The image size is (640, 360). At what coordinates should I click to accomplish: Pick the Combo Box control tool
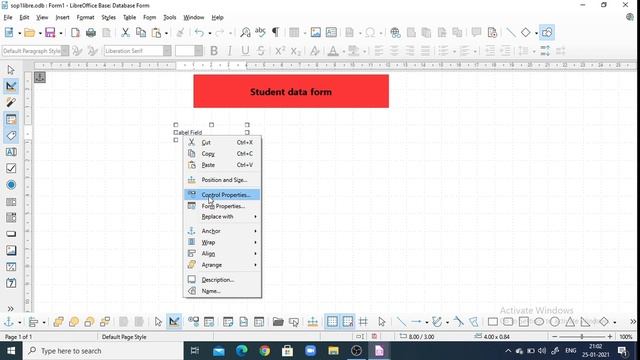tap(11, 218)
